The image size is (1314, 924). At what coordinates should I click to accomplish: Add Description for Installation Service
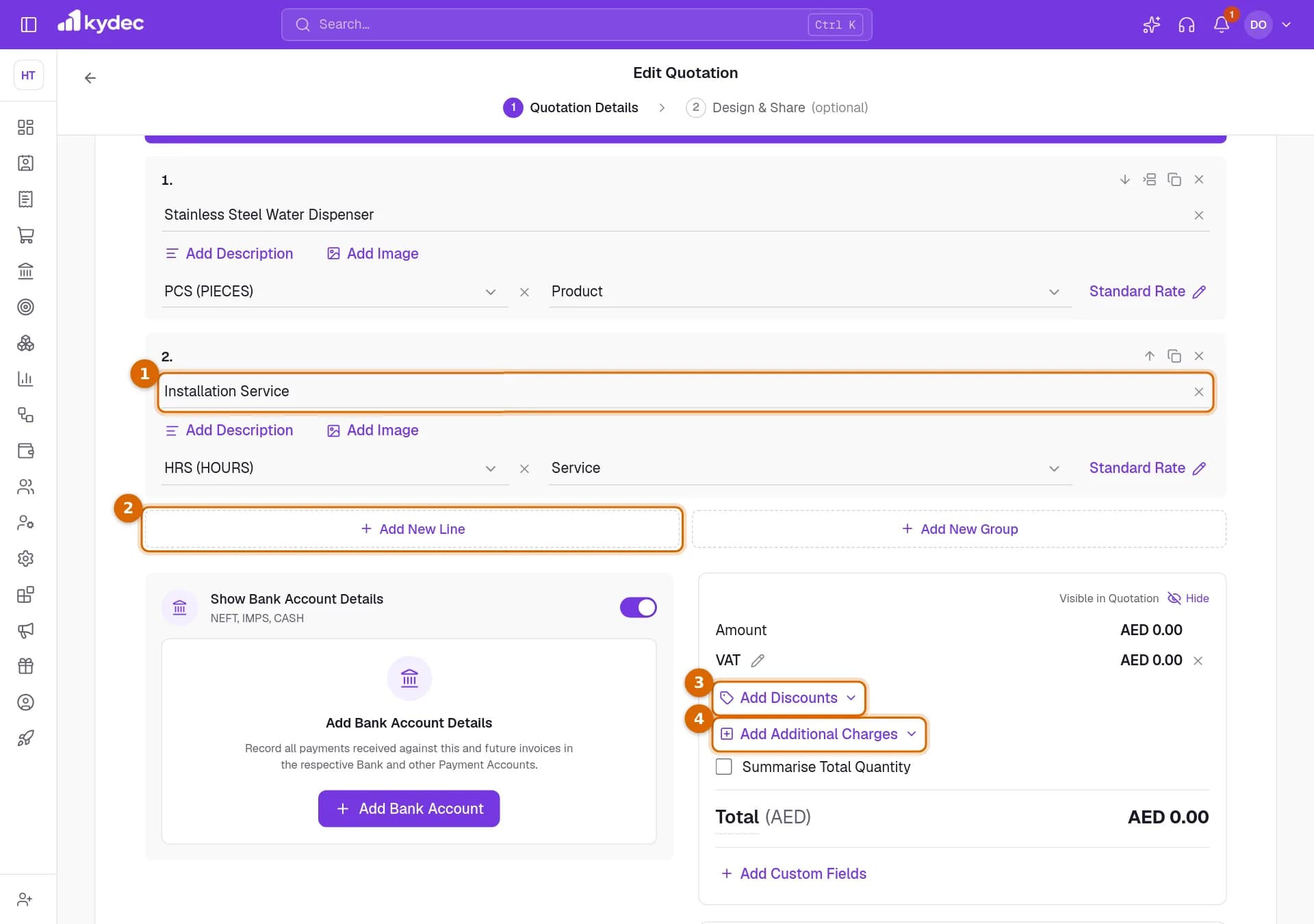tap(229, 430)
